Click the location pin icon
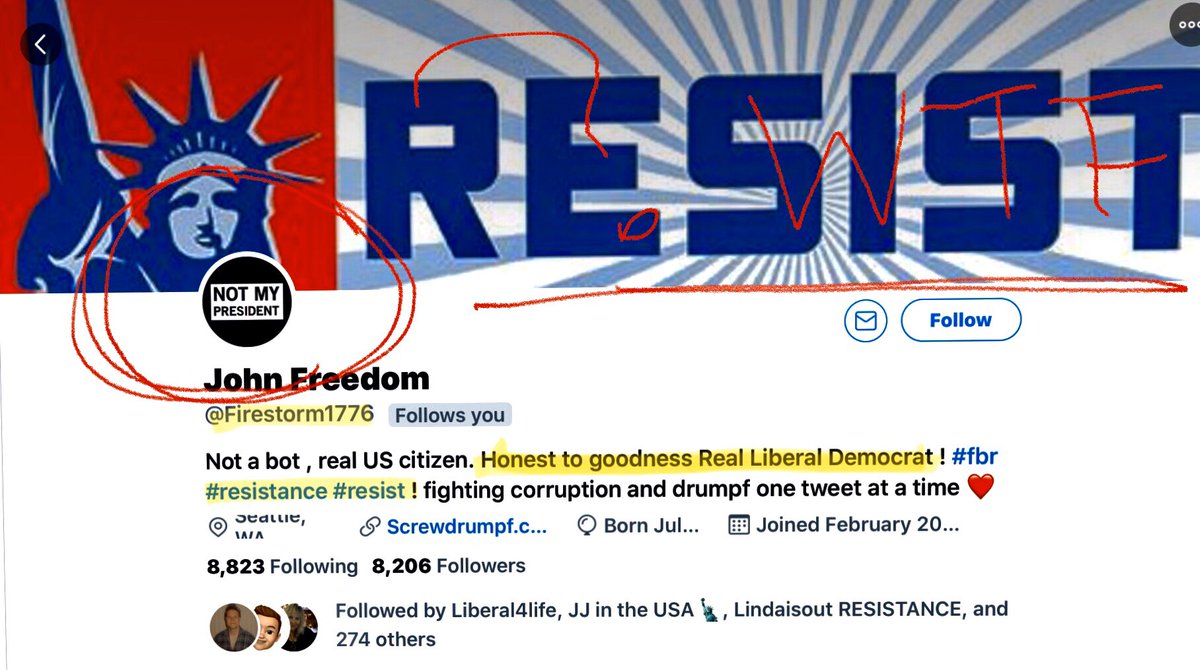 (217, 526)
